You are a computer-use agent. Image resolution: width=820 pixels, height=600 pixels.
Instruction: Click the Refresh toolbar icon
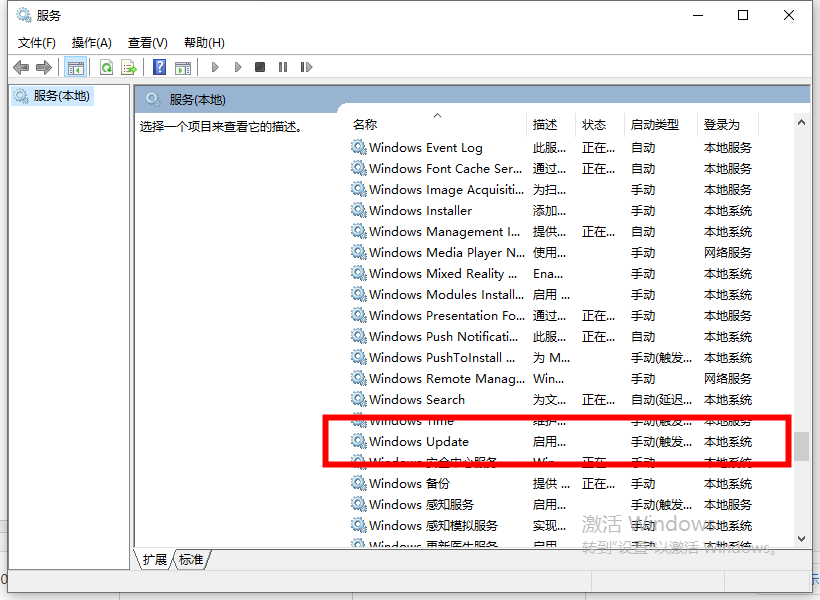point(106,67)
